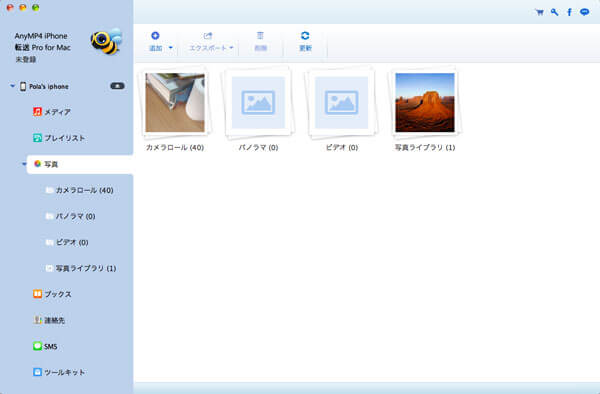The width and height of the screenshot is (600, 394).
Task: Select the ビデオ album placeholder thumbnail
Action: pyautogui.click(x=341, y=103)
